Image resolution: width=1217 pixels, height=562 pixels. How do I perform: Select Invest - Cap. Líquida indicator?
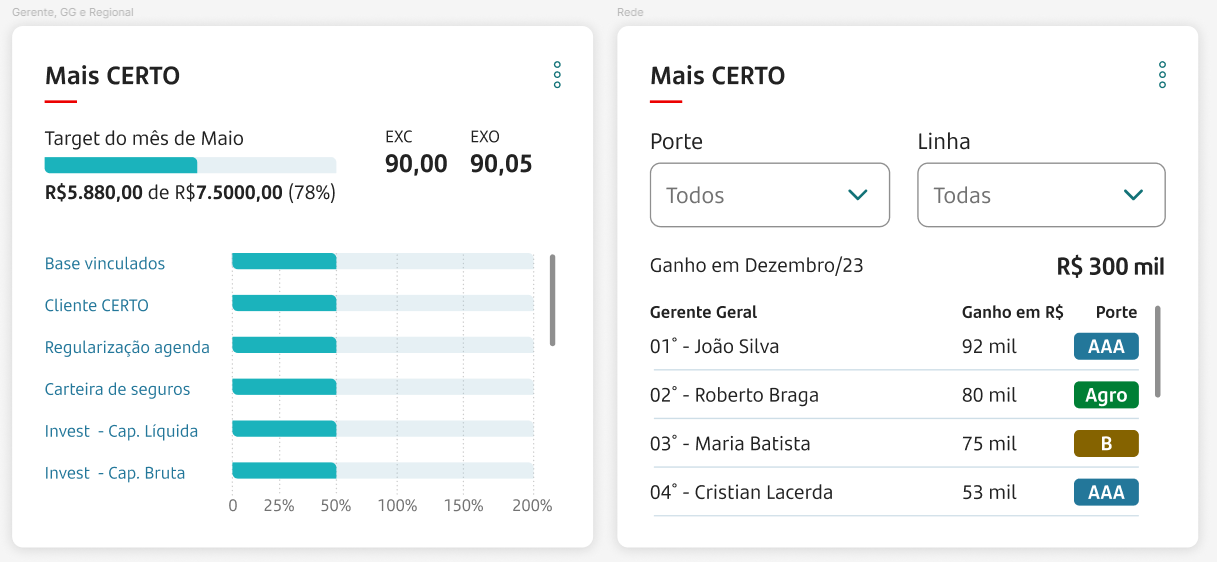coord(121,431)
